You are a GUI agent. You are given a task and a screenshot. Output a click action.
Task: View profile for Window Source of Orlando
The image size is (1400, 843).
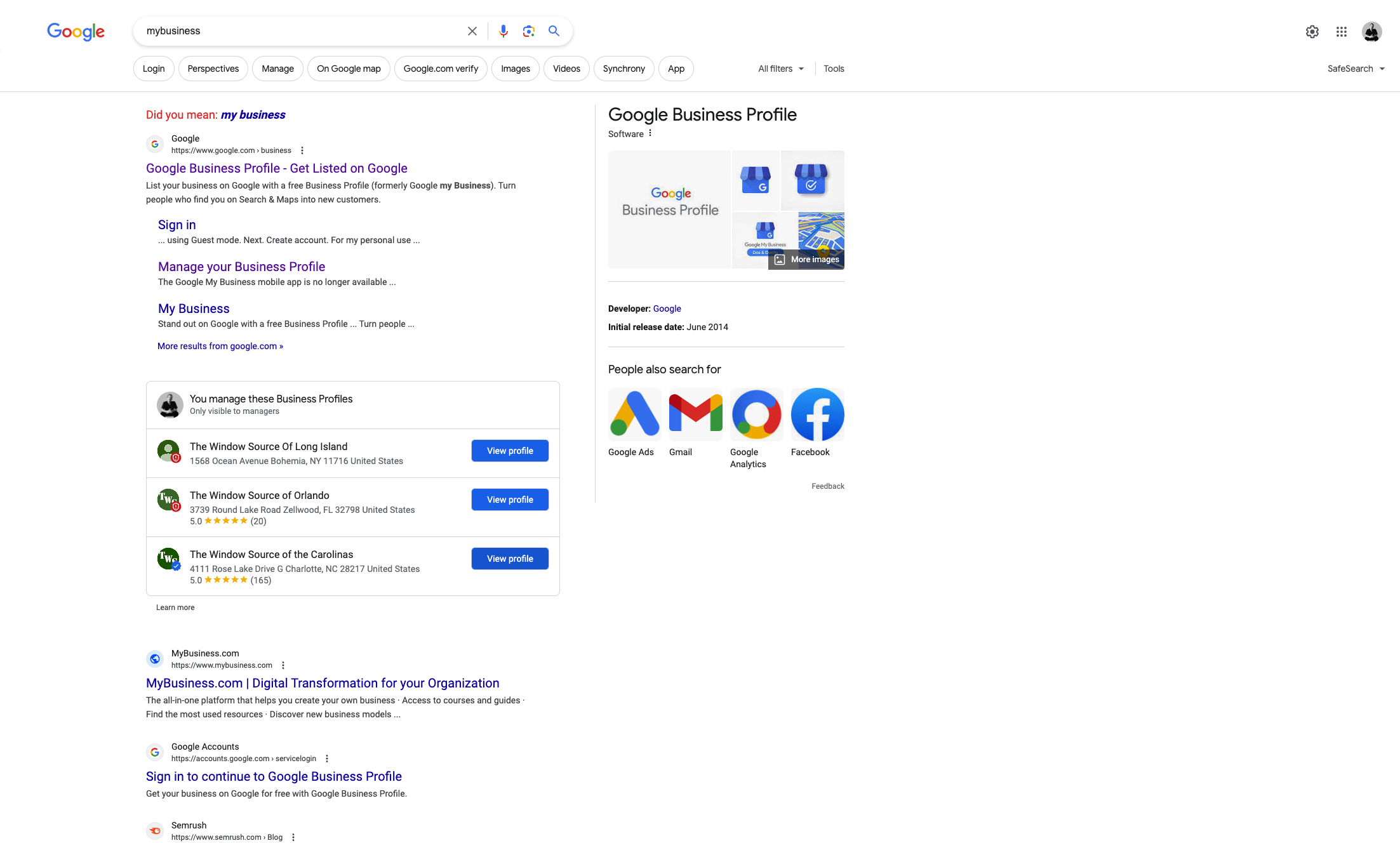510,500
